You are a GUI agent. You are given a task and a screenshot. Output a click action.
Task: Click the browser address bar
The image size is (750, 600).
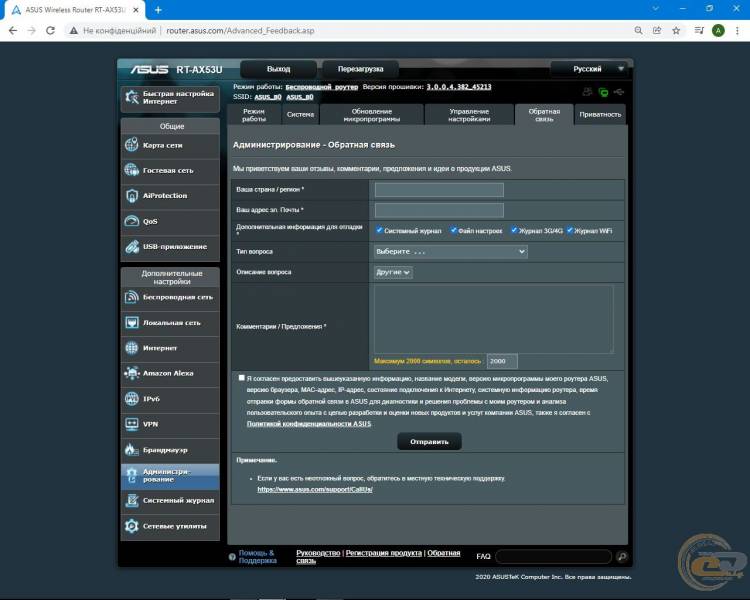[347, 31]
